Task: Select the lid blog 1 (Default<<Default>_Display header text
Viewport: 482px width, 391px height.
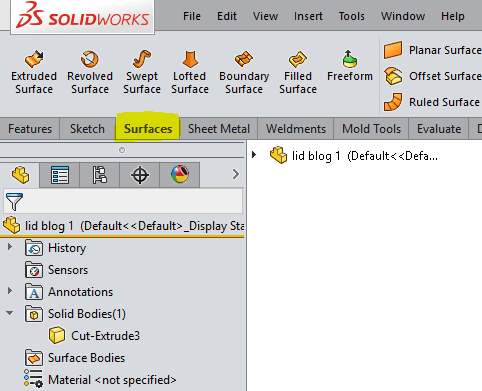Action: (135, 226)
